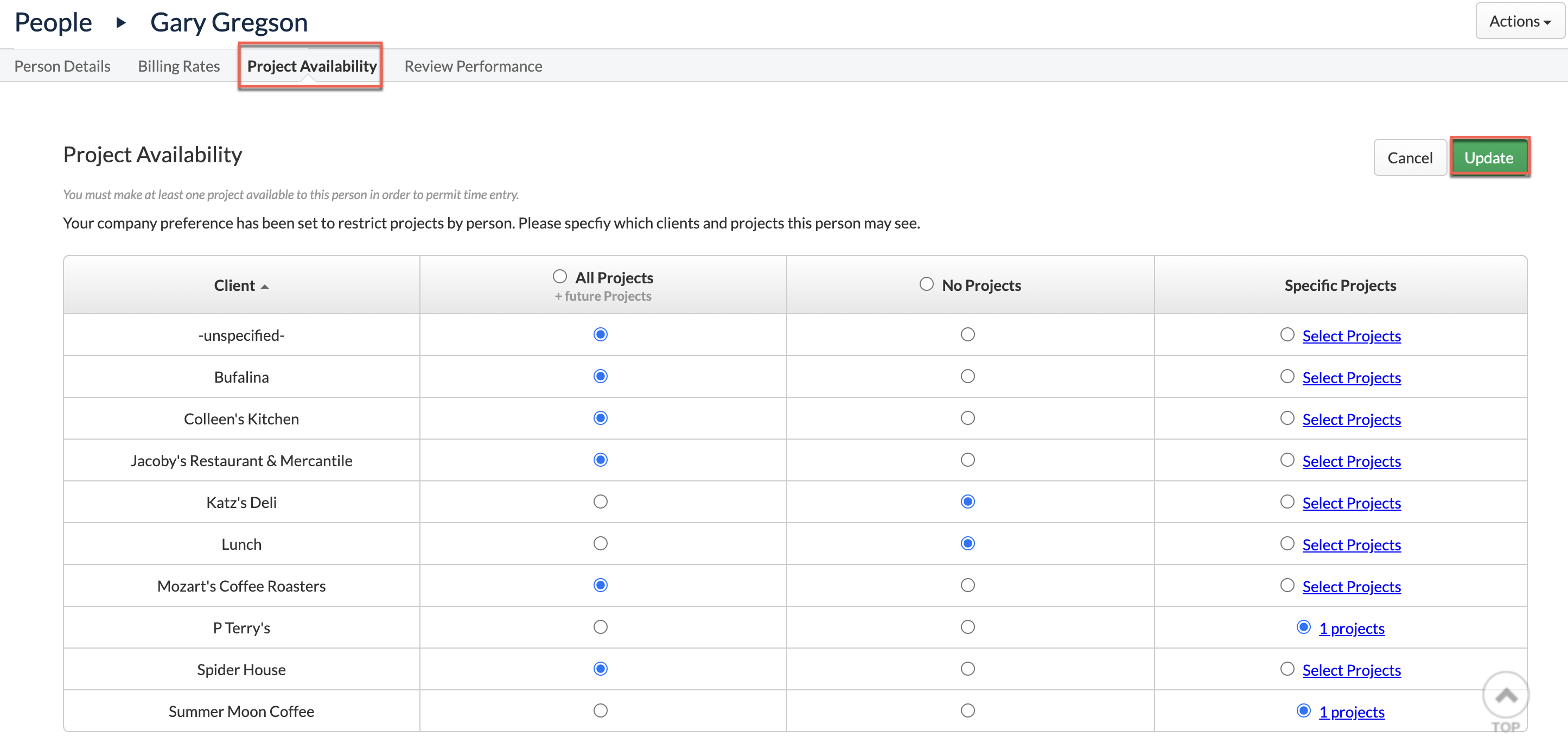Click the breadcrumb arrow after People
1568x749 pixels.
(121, 23)
